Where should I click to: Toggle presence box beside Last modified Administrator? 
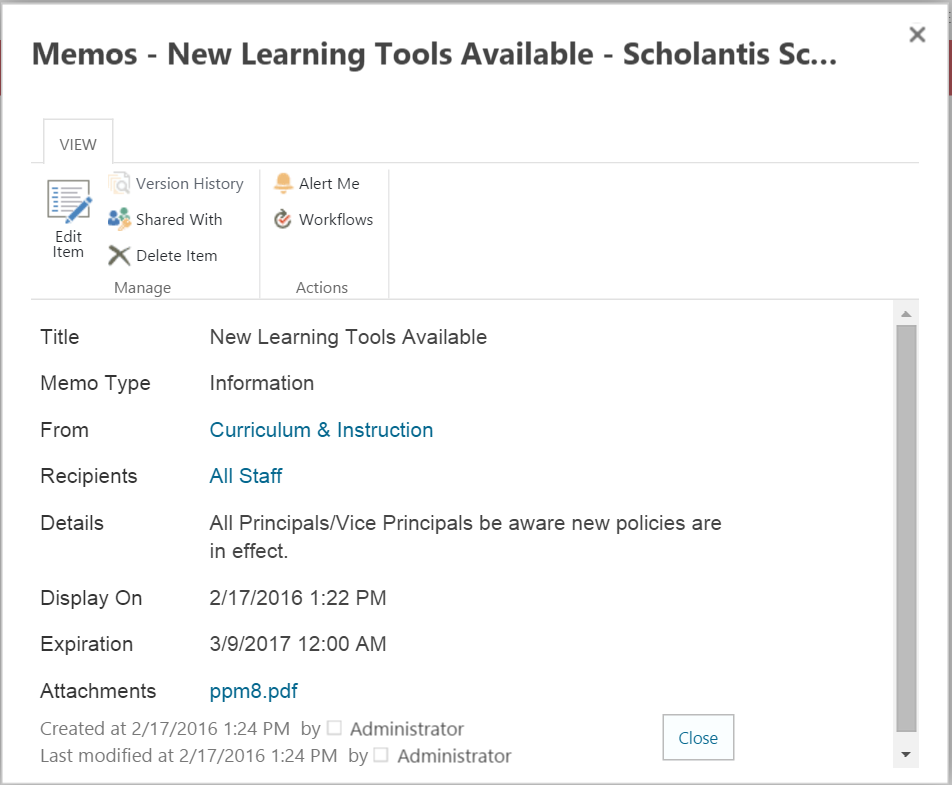[x=381, y=755]
